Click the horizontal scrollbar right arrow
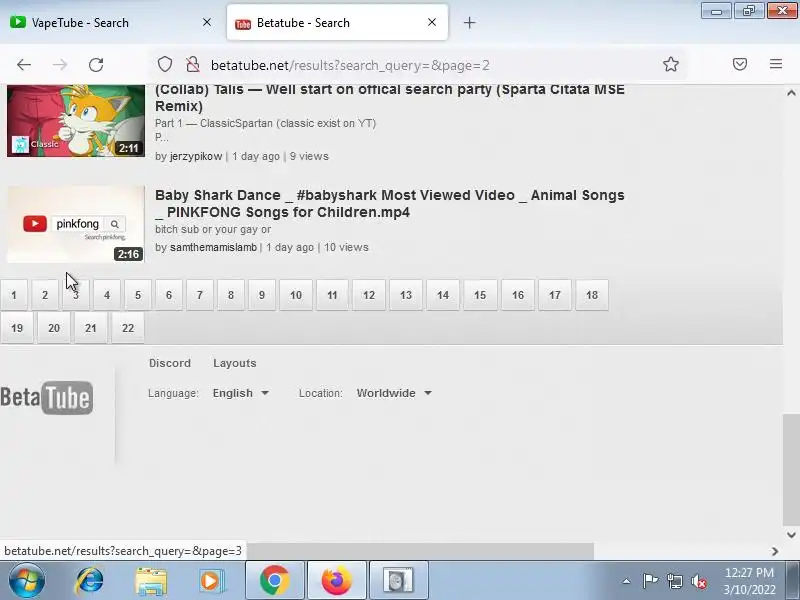The image size is (800, 600). (x=775, y=552)
